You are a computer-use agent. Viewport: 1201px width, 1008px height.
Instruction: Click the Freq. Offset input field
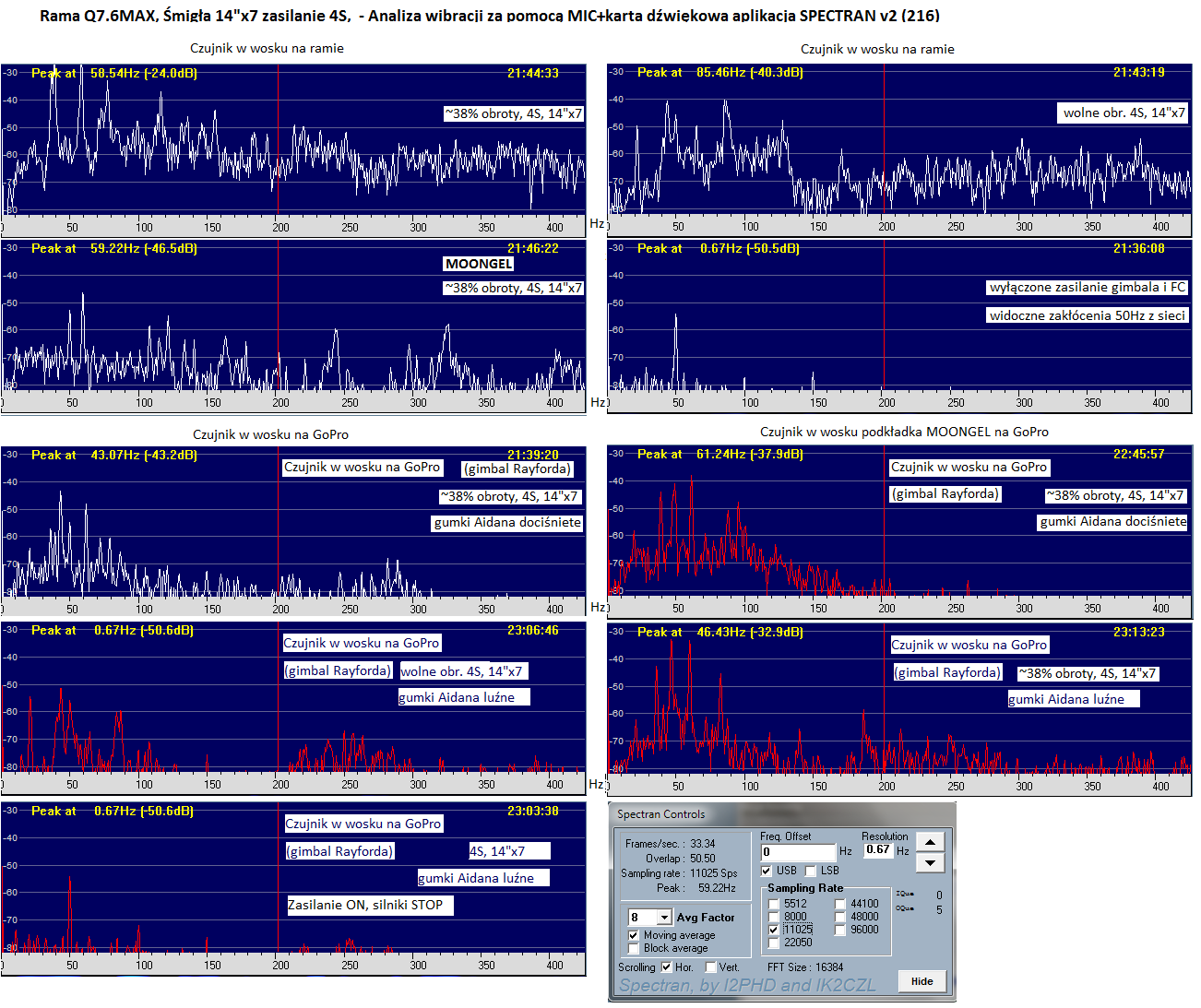(x=797, y=852)
